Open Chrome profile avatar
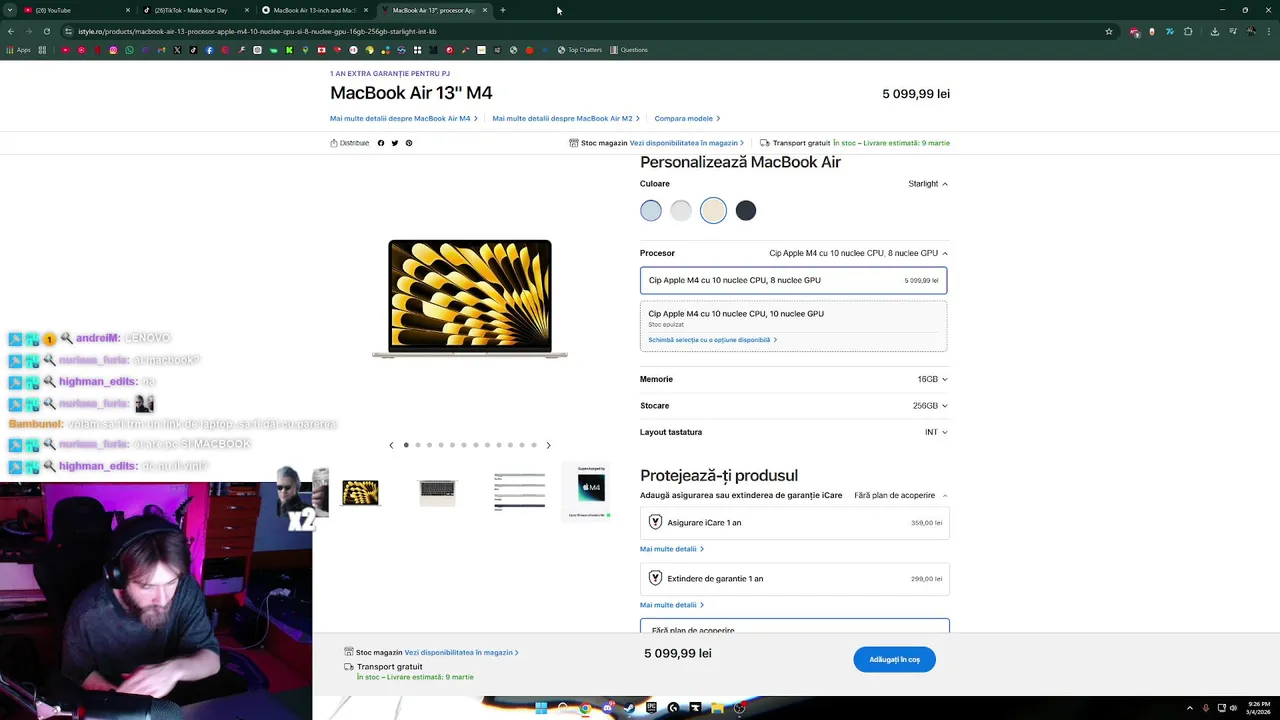The width and height of the screenshot is (1280, 720). pos(1251,31)
